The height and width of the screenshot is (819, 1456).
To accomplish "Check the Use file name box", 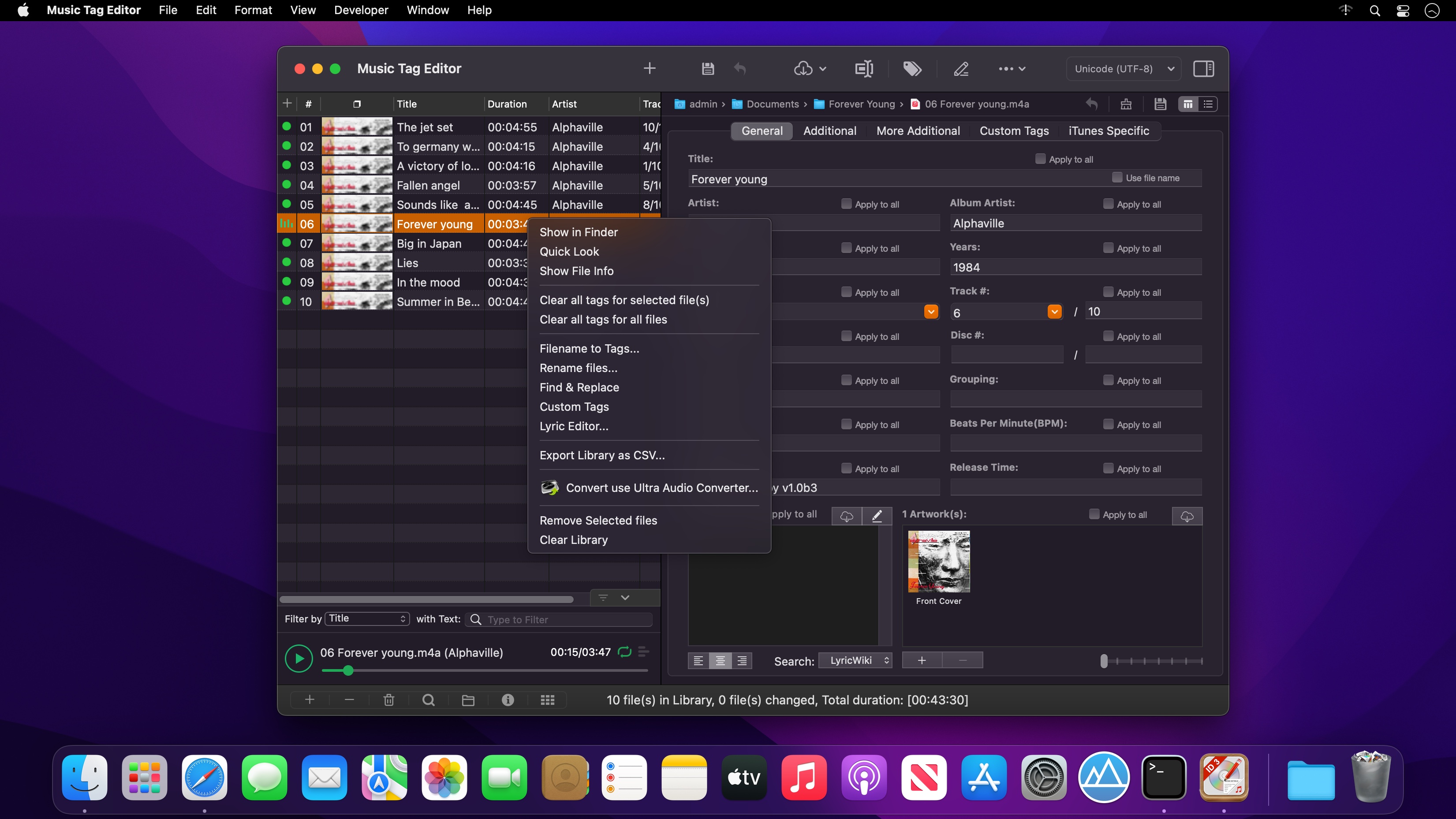I will click(1117, 178).
